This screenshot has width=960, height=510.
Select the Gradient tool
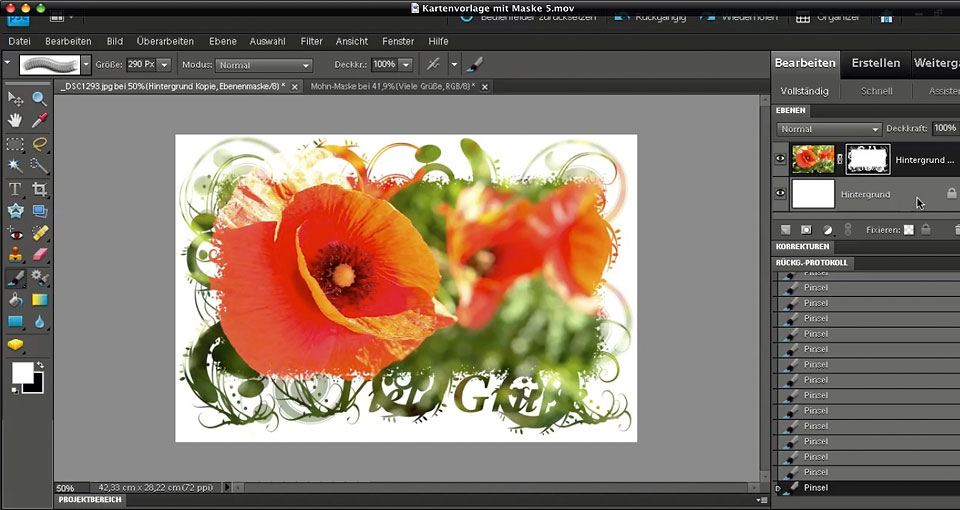pyautogui.click(x=40, y=299)
